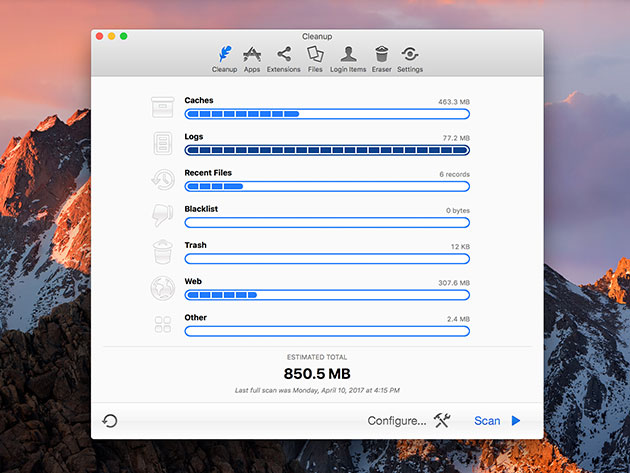The image size is (630, 473).
Task: Select the Trash progress bar
Action: click(x=327, y=259)
